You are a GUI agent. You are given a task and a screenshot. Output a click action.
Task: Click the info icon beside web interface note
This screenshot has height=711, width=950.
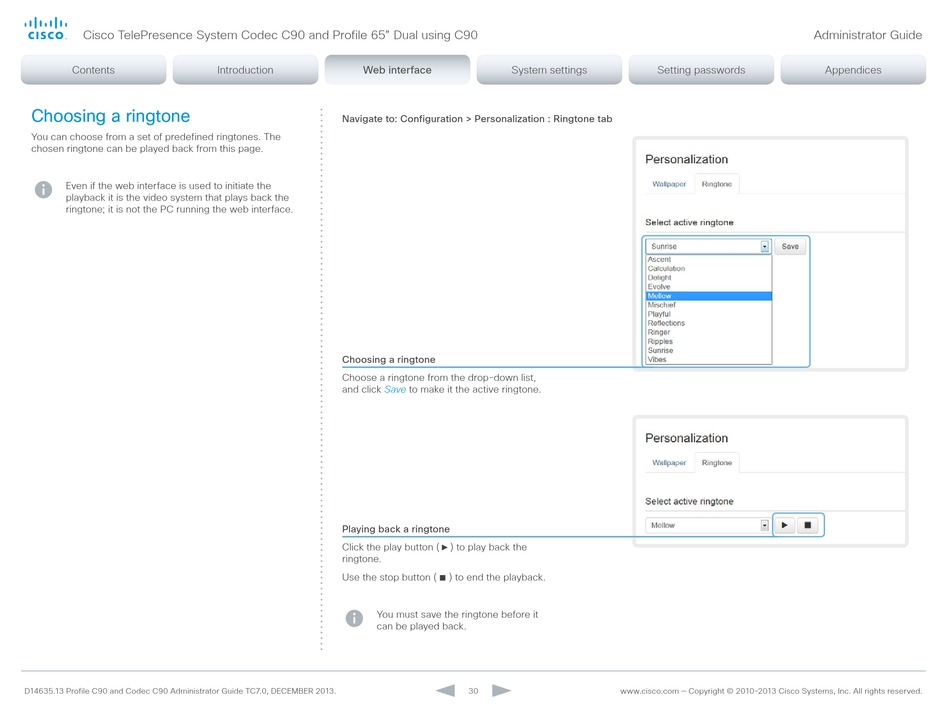tap(44, 190)
